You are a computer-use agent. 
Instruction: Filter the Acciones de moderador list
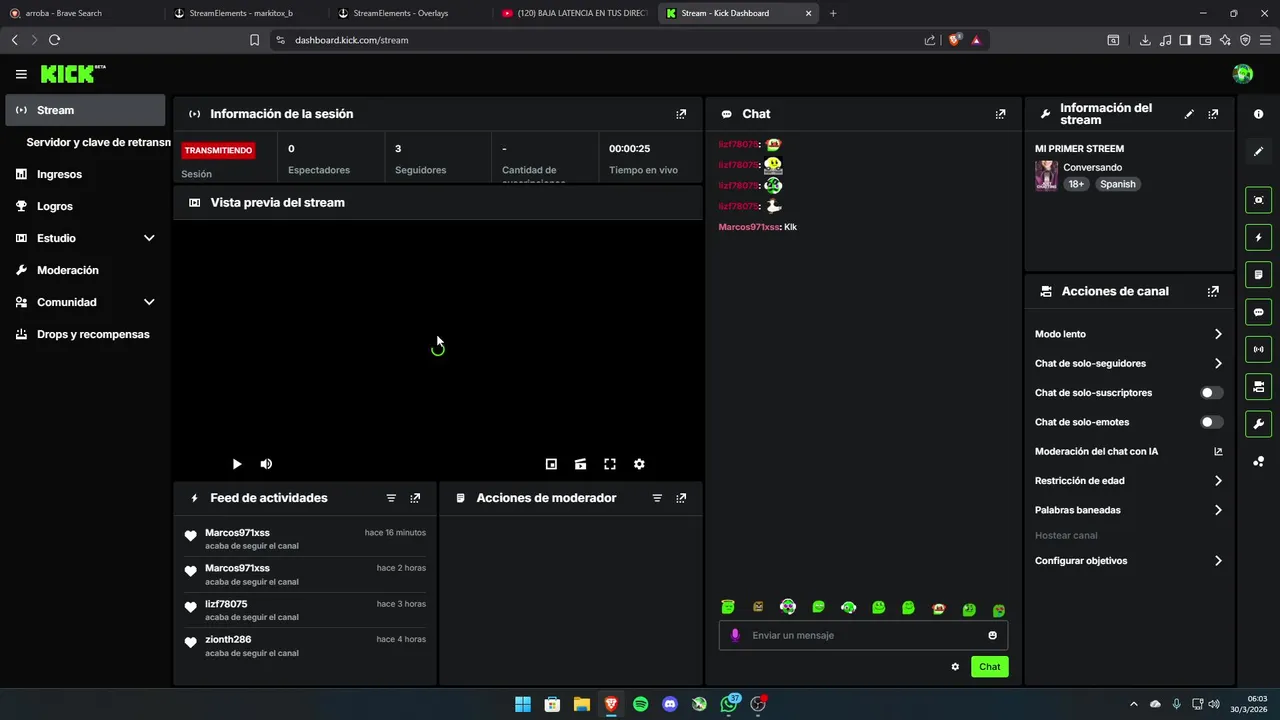coord(657,498)
